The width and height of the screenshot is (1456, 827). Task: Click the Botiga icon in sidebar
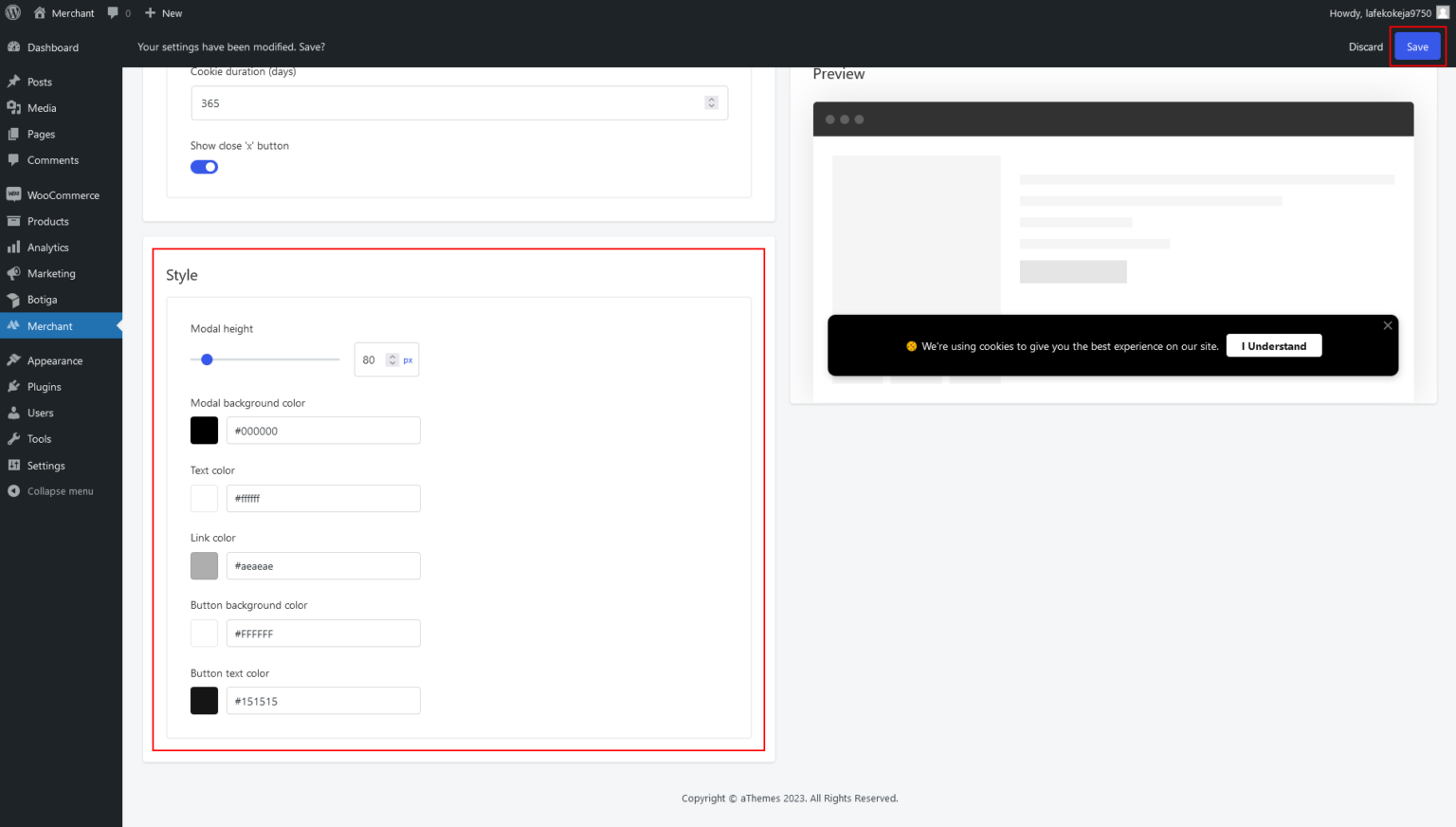coord(13,300)
